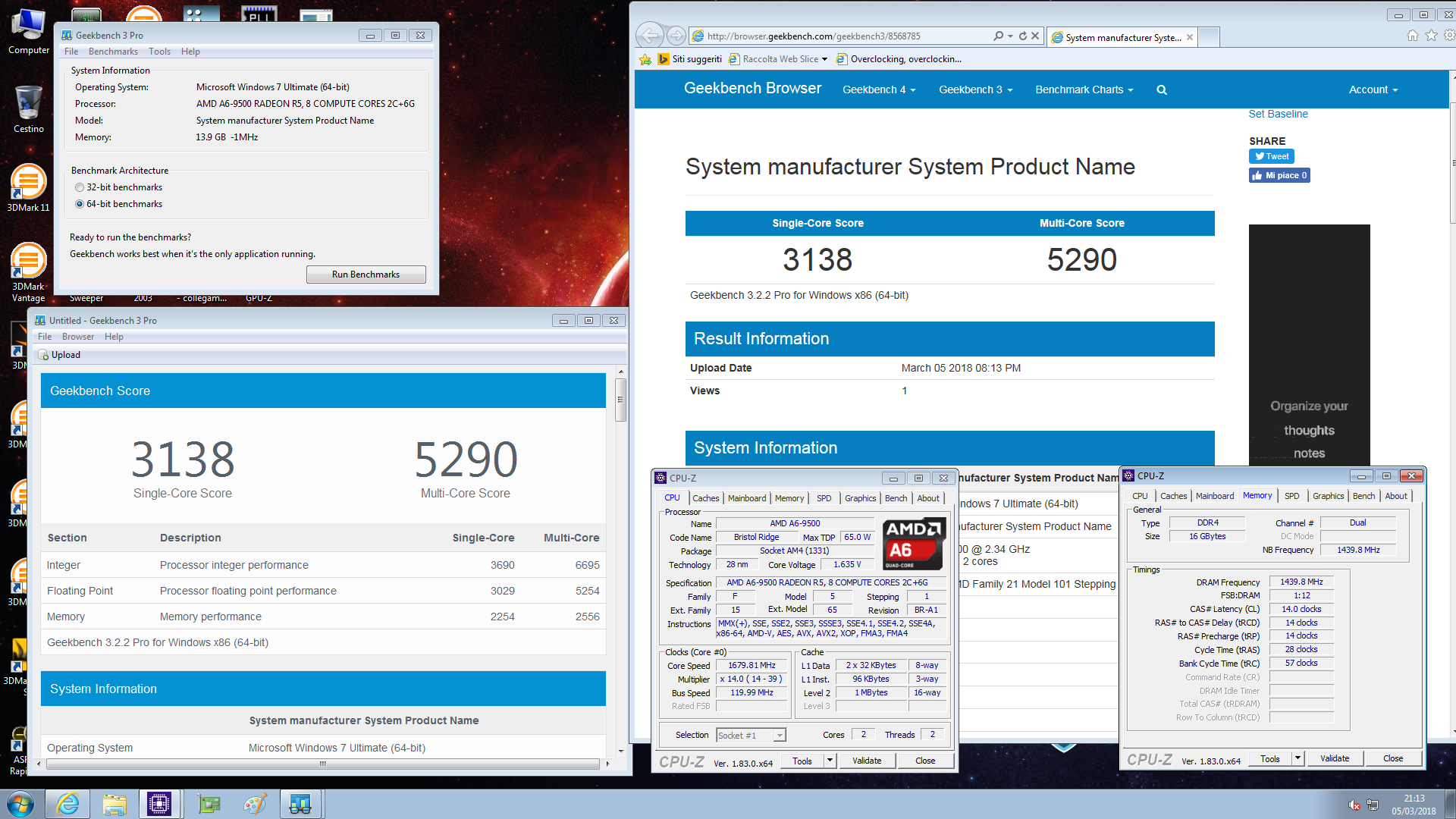1456x819 pixels.
Task: Close the System manufacturer IE tab
Action: [1190, 37]
